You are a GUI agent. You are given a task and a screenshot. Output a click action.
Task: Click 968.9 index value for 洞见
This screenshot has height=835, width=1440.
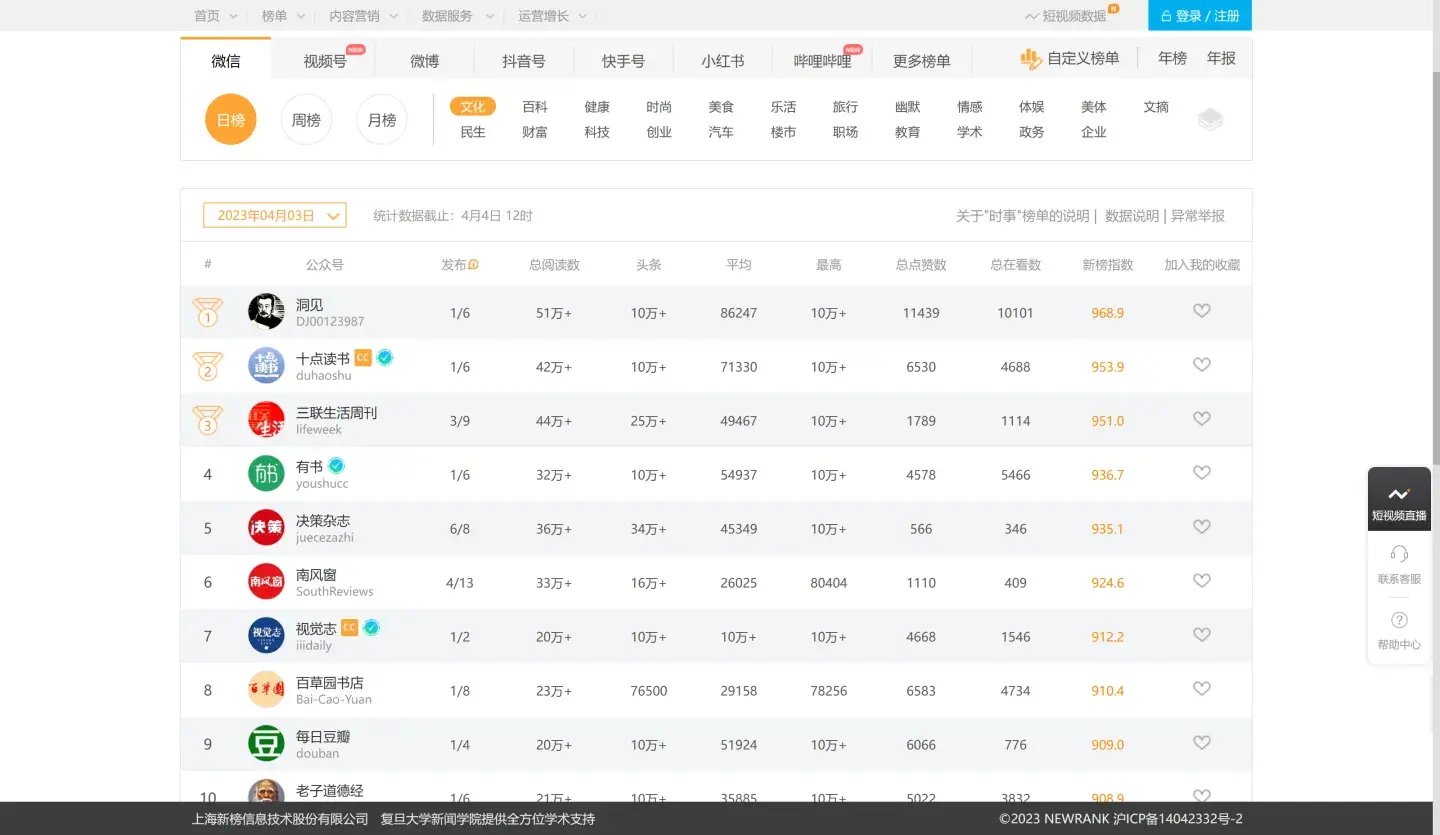1108,313
